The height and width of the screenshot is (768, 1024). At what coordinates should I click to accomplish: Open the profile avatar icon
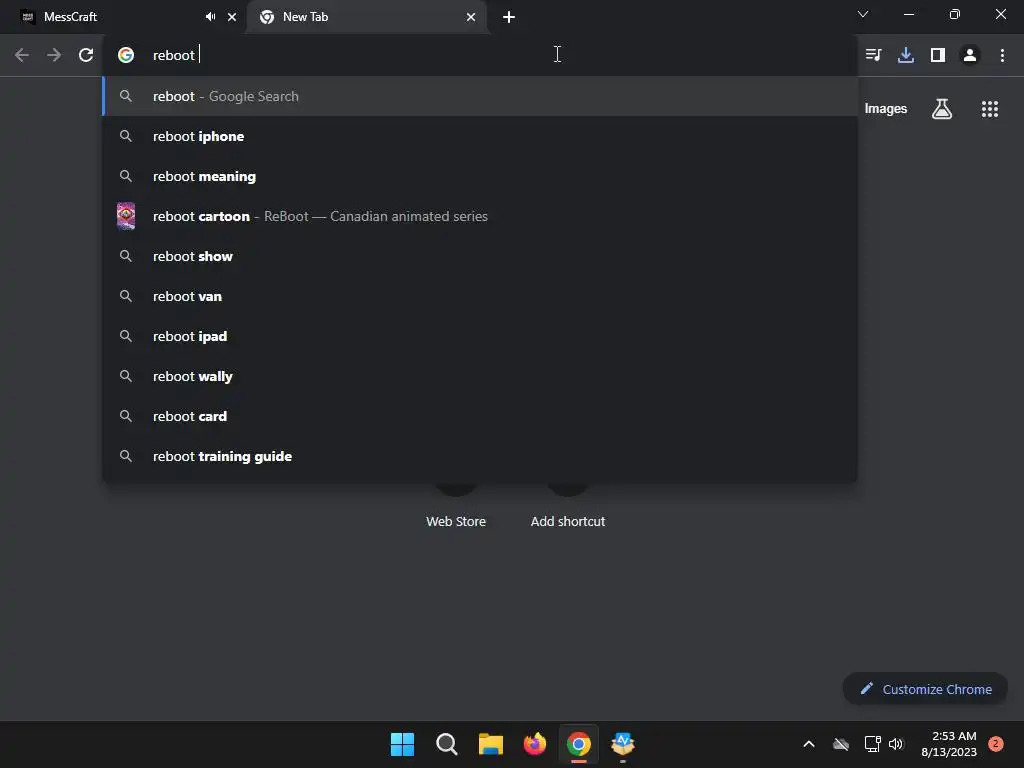(970, 55)
